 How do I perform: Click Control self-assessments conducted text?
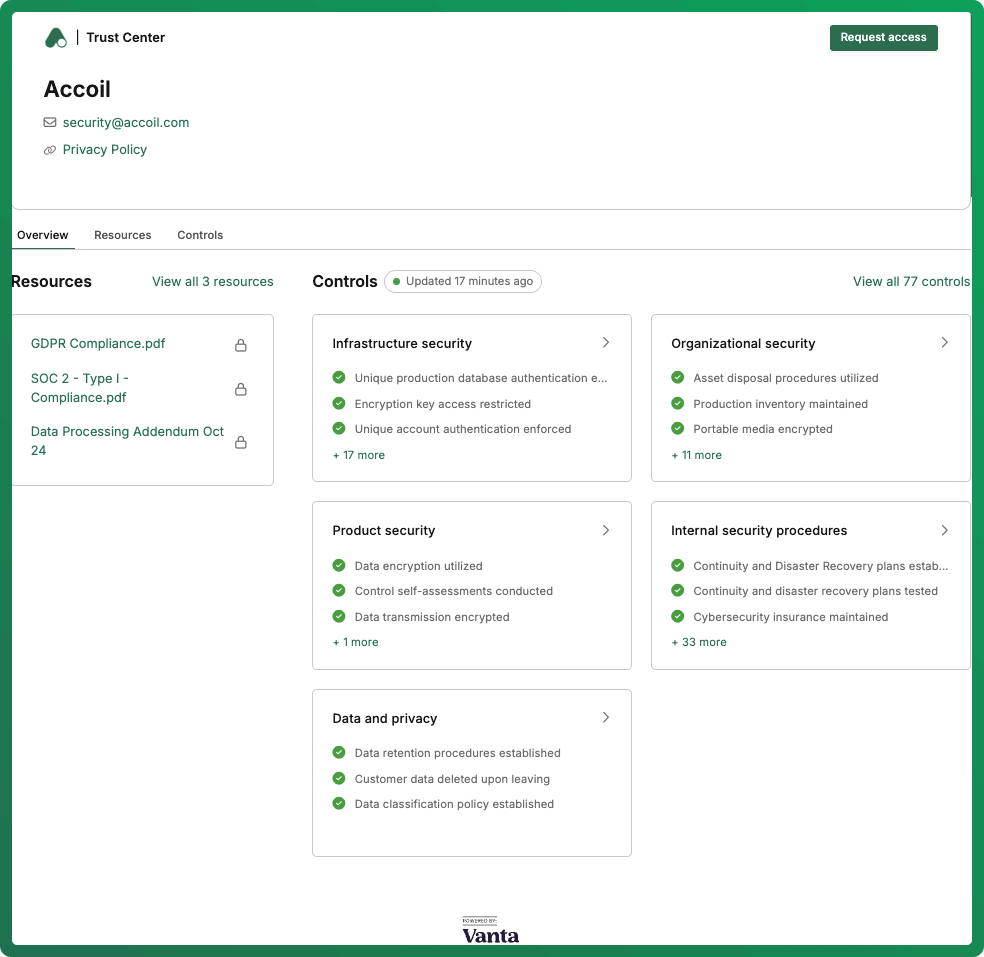(454, 591)
